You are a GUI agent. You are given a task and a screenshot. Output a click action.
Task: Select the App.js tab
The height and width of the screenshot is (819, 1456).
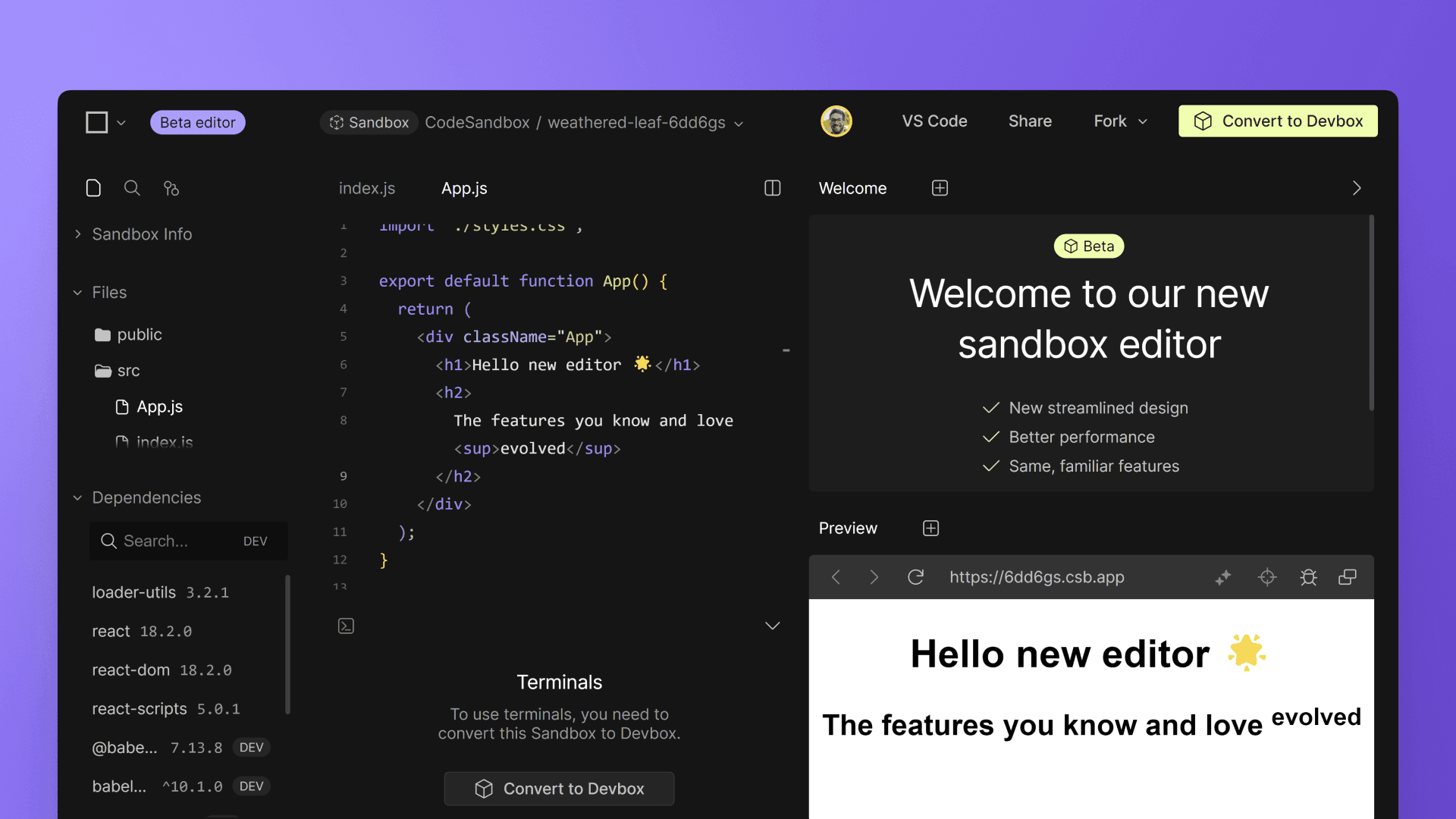[x=463, y=188]
